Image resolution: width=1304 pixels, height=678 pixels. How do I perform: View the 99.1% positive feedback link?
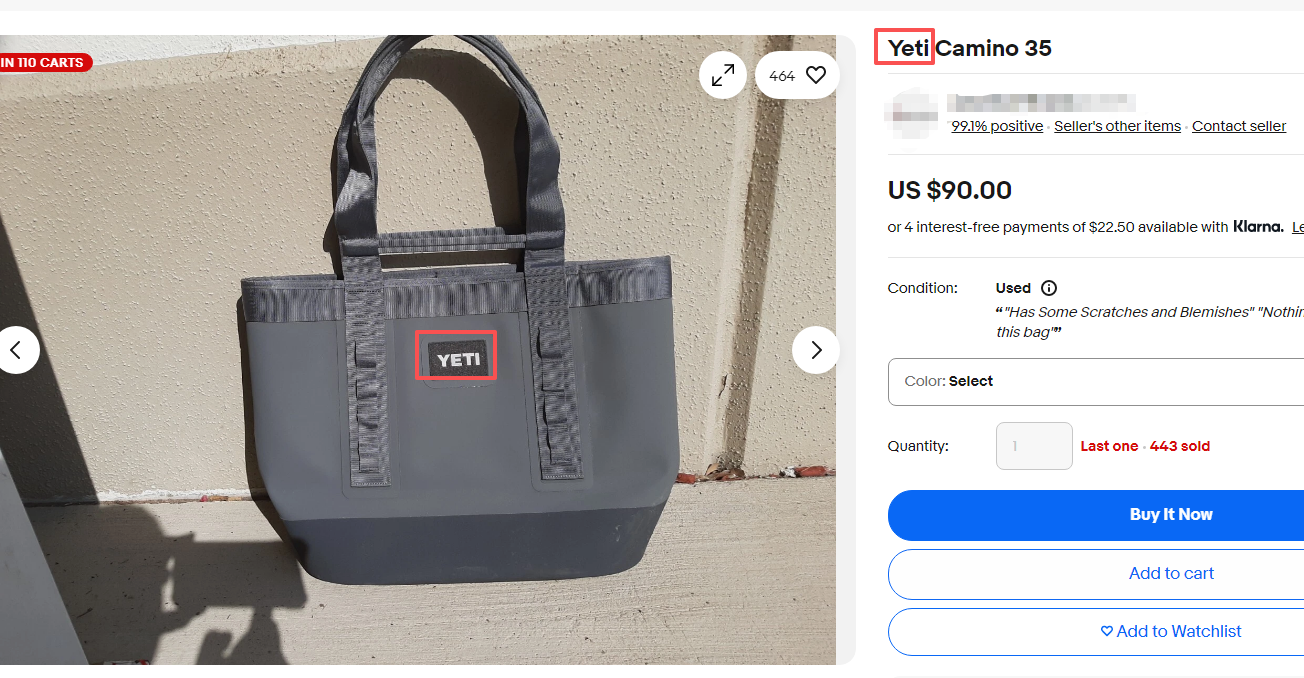click(997, 126)
